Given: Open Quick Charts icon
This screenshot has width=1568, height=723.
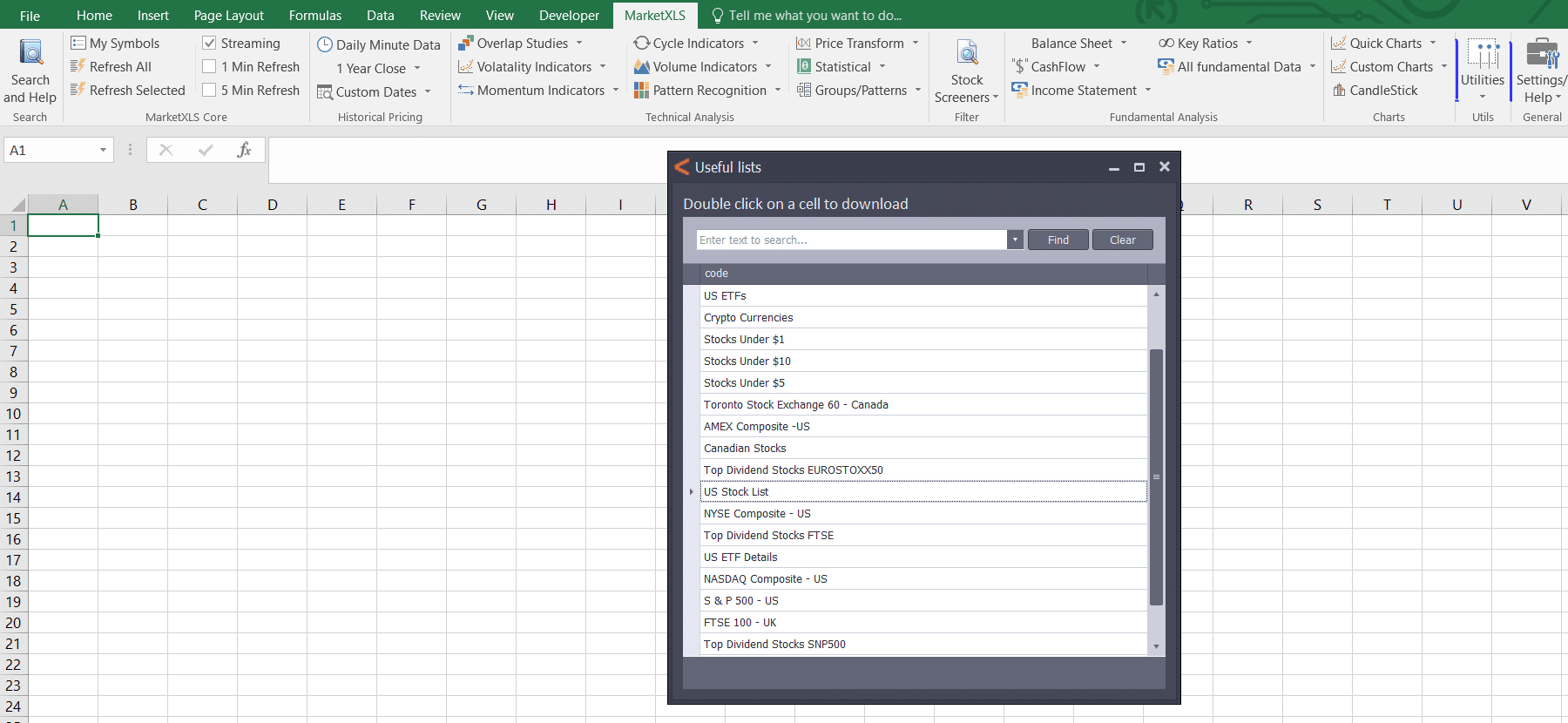Looking at the screenshot, I should 1339,43.
